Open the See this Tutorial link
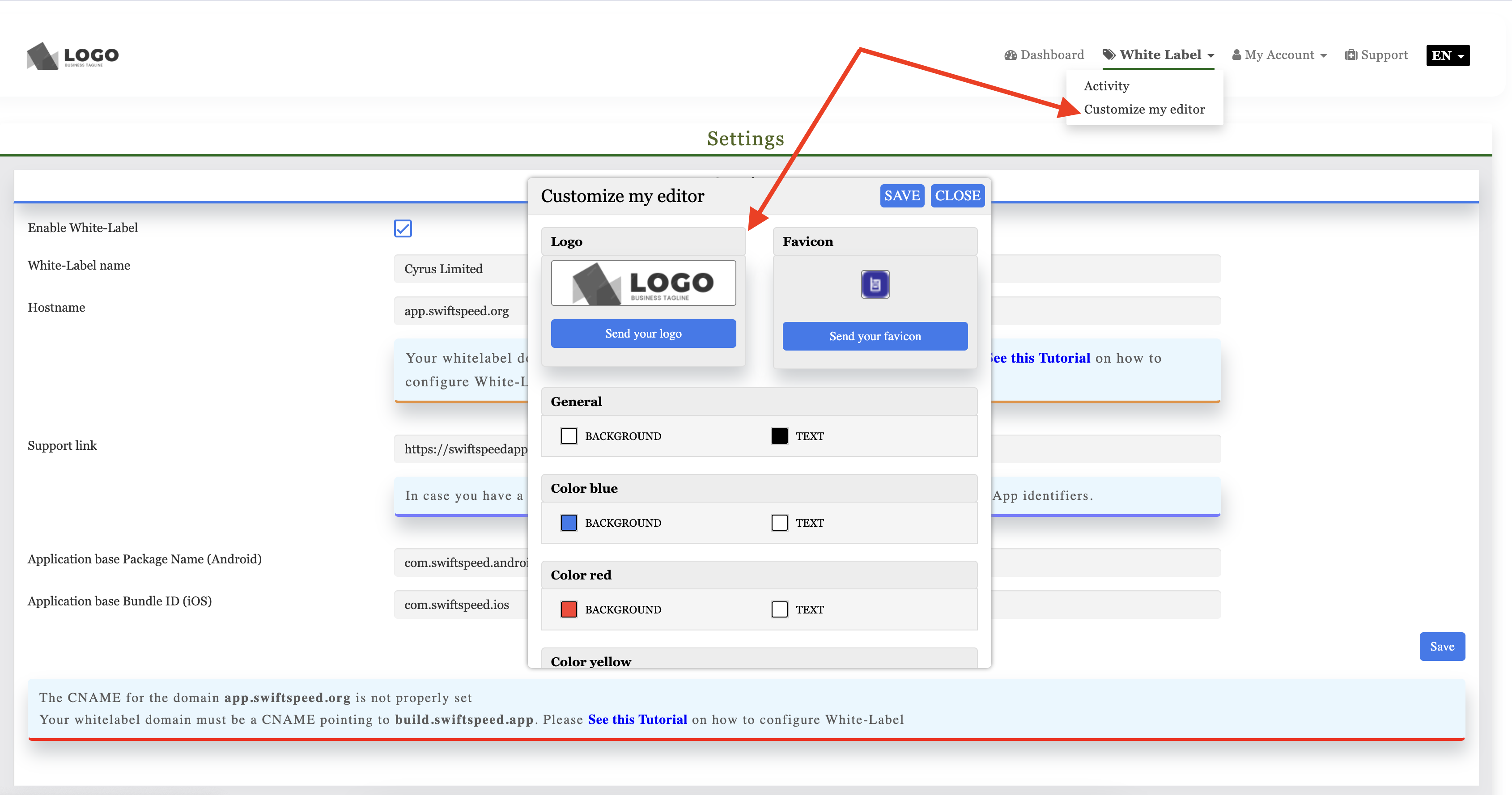This screenshot has width=1512, height=795. coord(637,719)
